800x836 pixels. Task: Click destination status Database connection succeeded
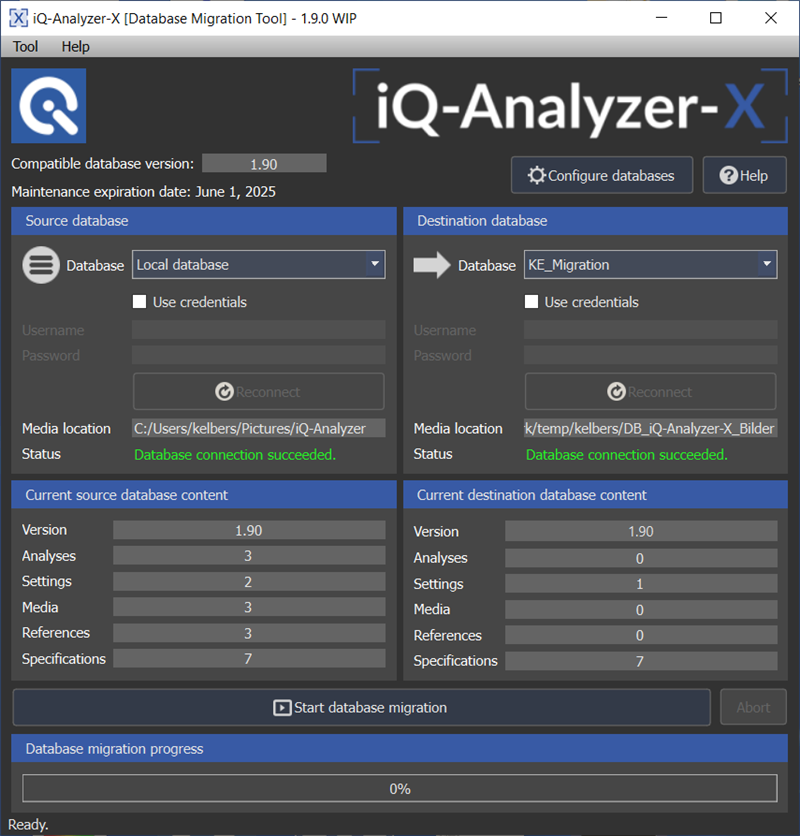pyautogui.click(x=627, y=455)
